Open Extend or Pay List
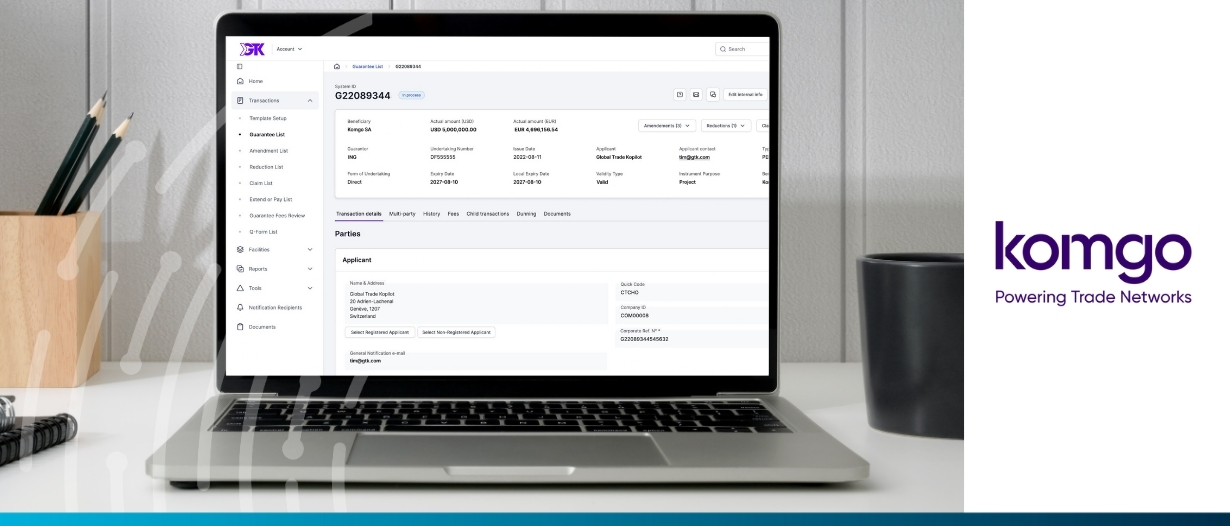This screenshot has height=526, width=1230. [270, 199]
